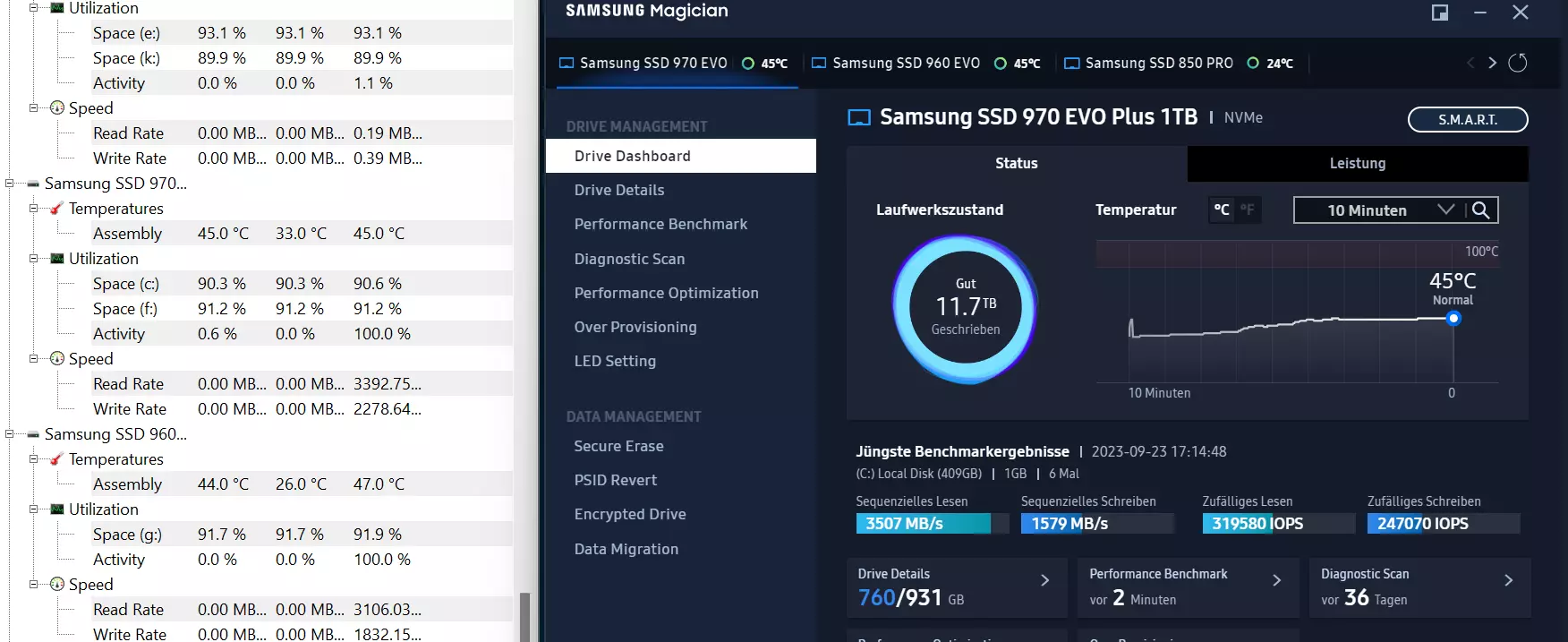The height and width of the screenshot is (642, 1568).
Task: Collapse Temperatures under Samsung SSD 960
Action: (x=33, y=459)
